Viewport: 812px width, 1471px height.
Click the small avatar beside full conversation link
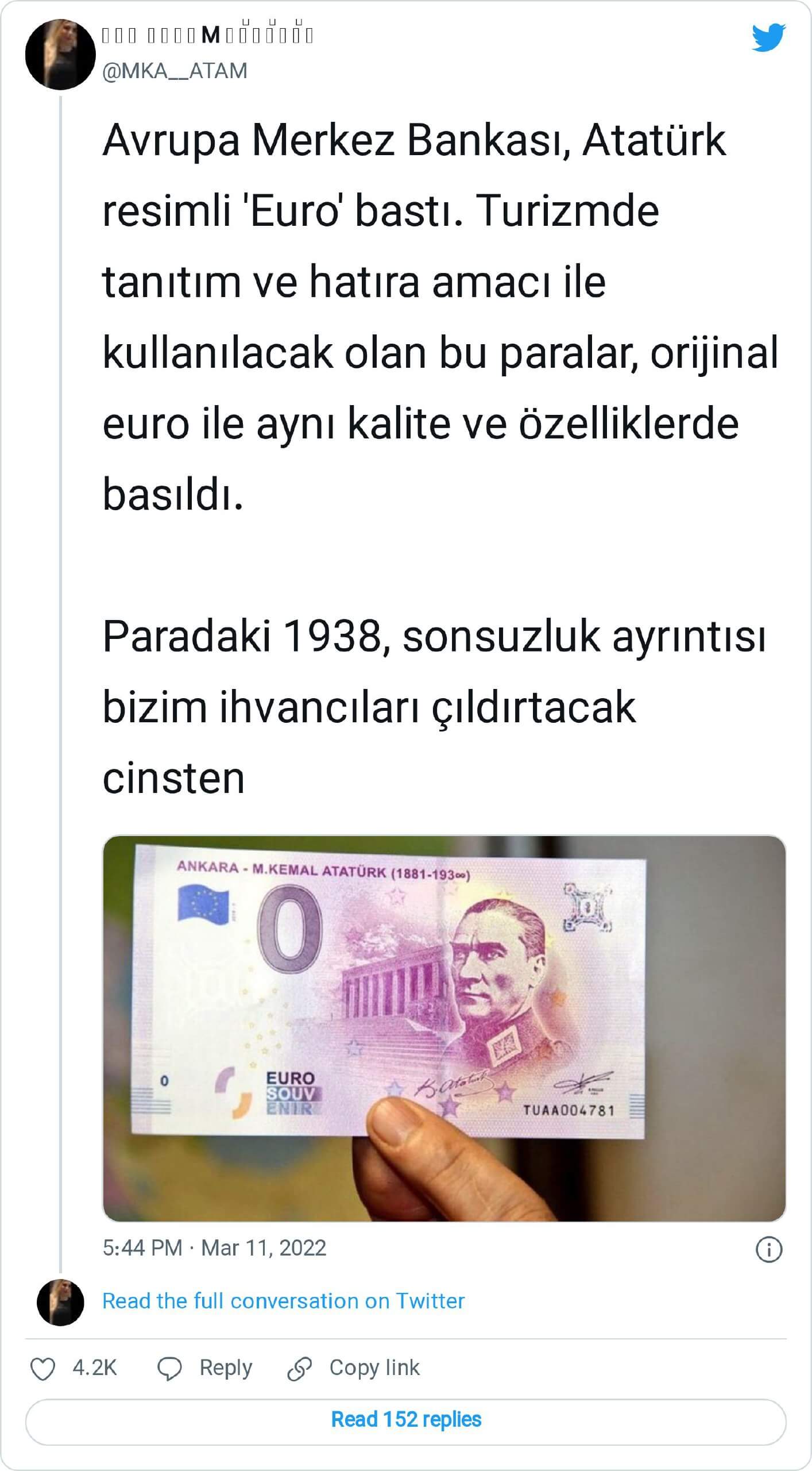pyautogui.click(x=60, y=1302)
